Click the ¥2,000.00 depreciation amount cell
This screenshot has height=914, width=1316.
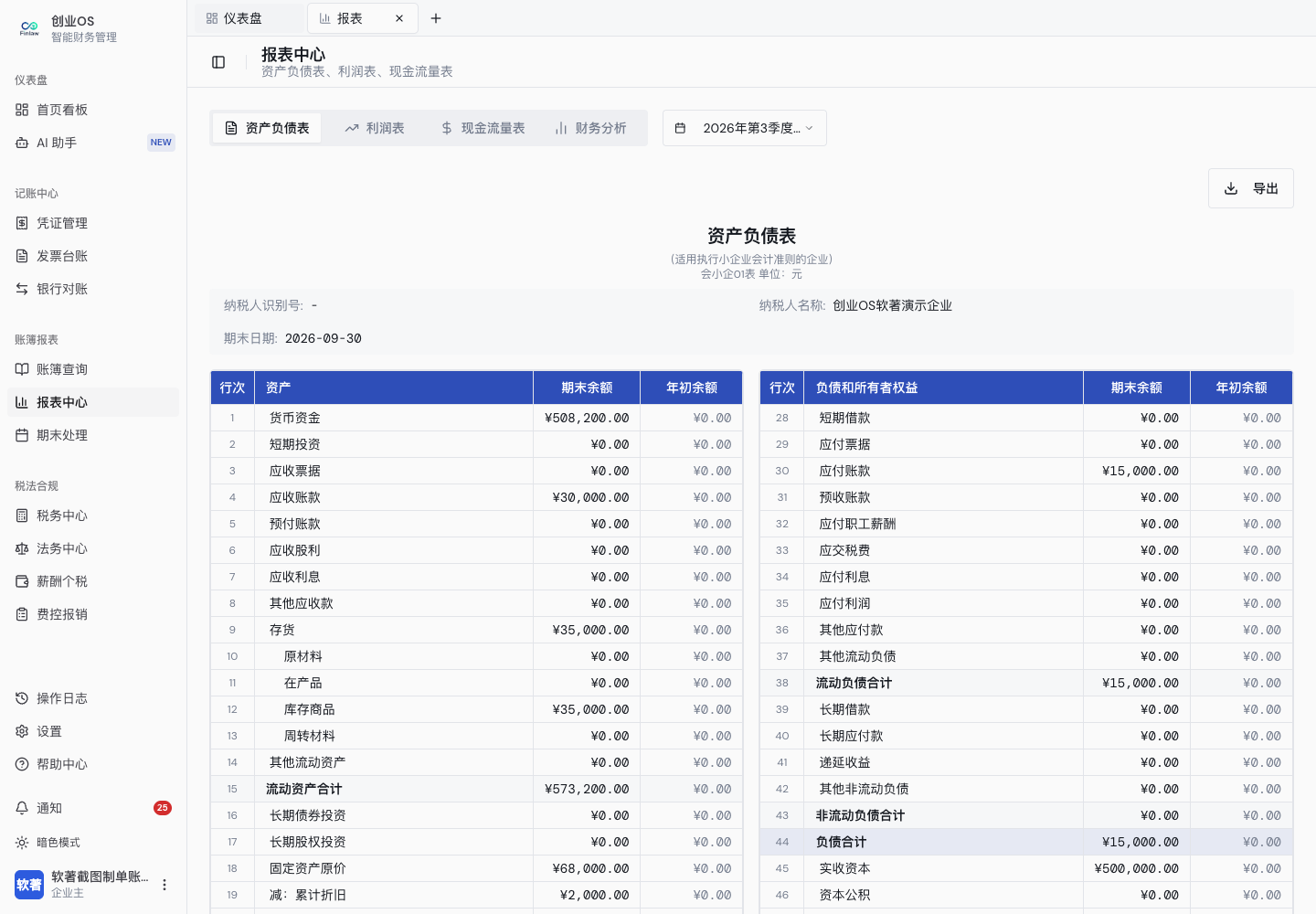(587, 895)
